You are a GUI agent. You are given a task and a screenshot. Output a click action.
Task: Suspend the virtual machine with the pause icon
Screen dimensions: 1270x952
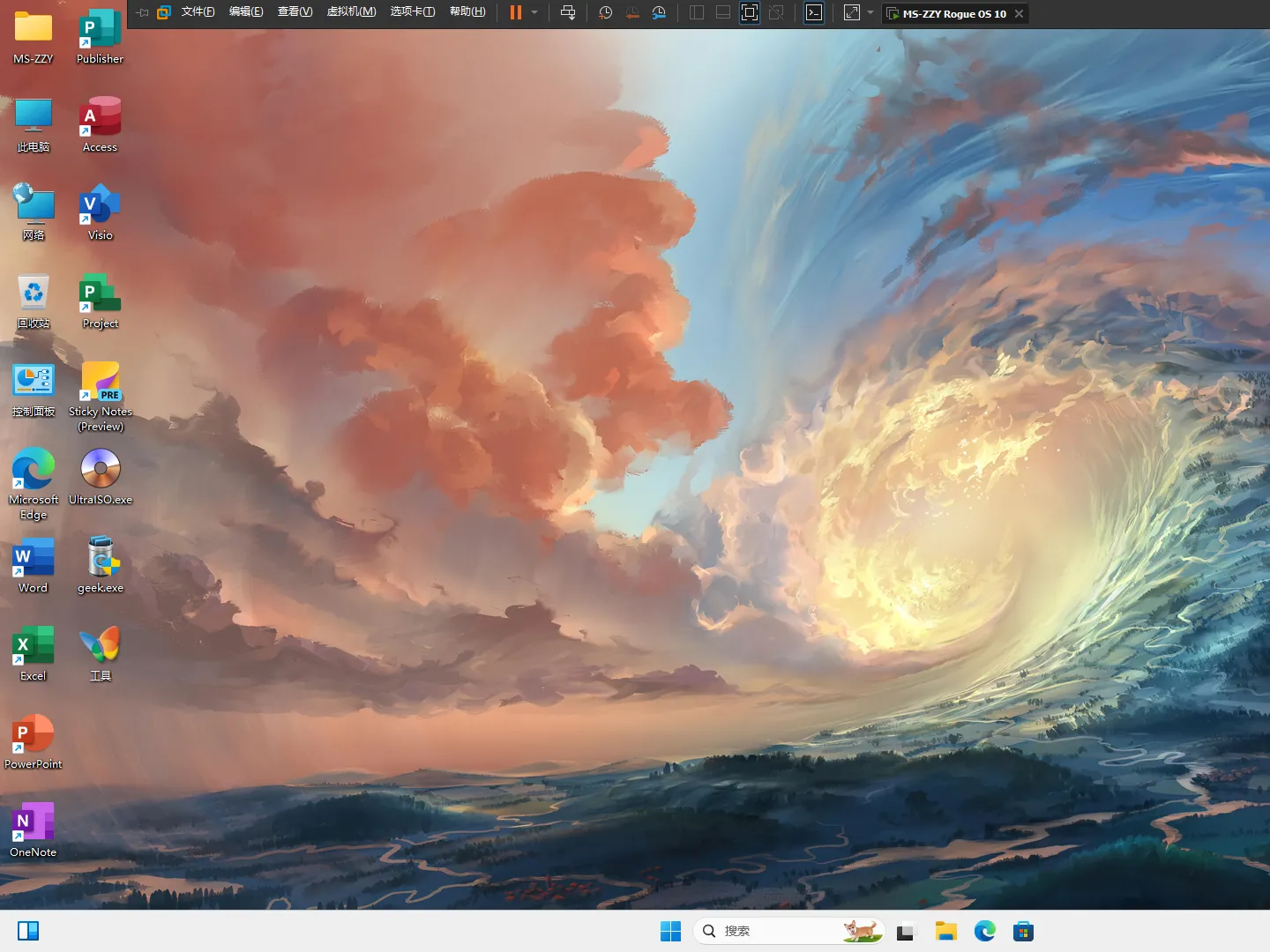click(514, 12)
